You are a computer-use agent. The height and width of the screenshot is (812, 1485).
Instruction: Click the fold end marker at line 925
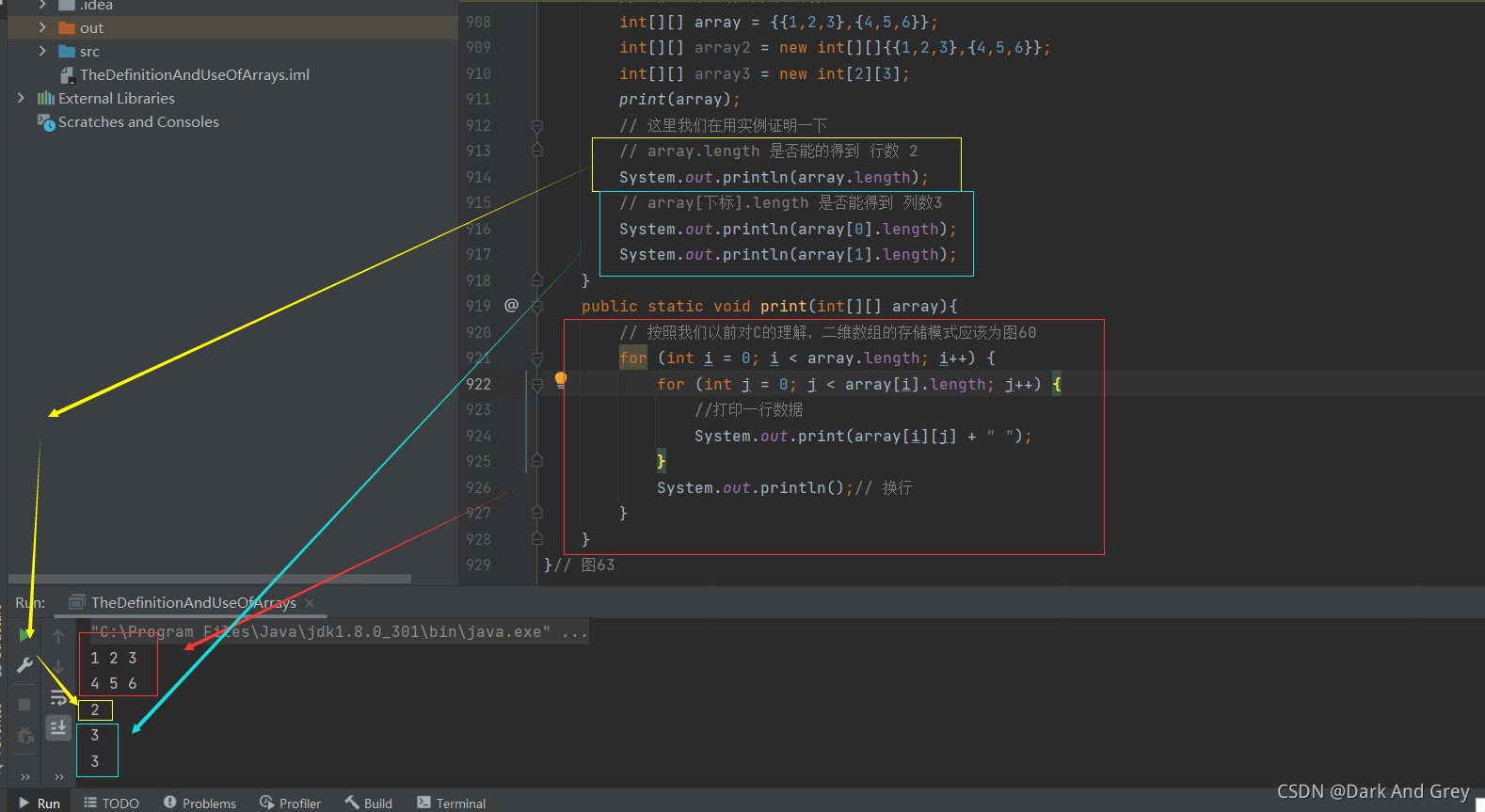point(536,461)
